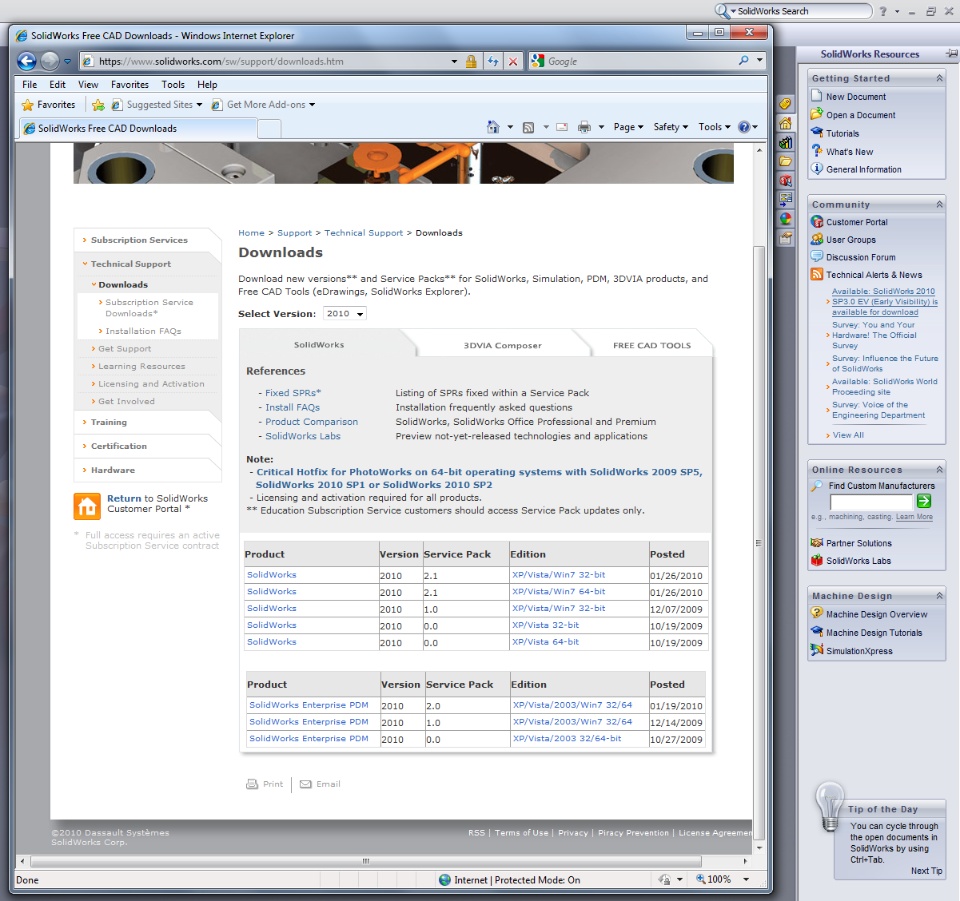Screen dimensions: 960x901
Task: Click the SolidWorks Search field
Action: point(803,11)
